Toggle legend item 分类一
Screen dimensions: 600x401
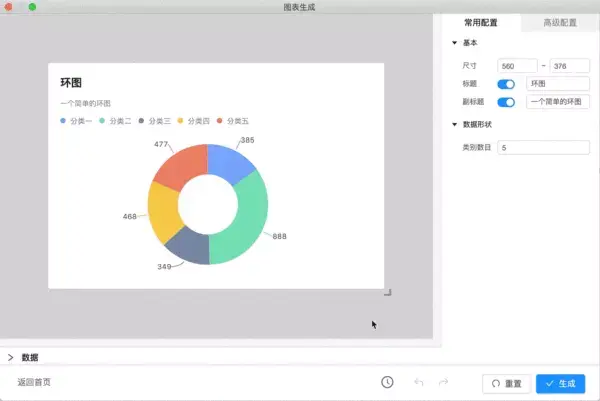[76, 121]
